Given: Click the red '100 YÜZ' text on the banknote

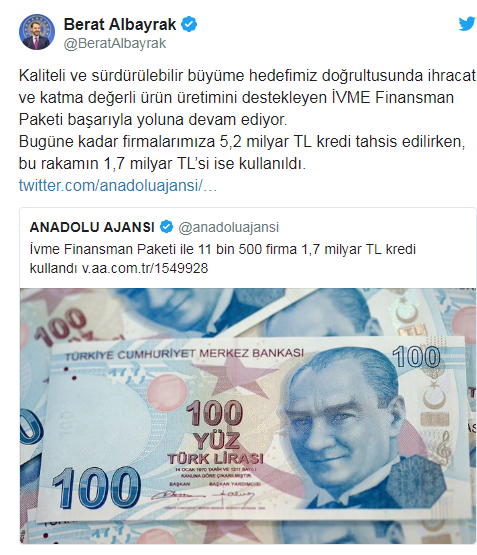Looking at the screenshot, I should (215, 424).
